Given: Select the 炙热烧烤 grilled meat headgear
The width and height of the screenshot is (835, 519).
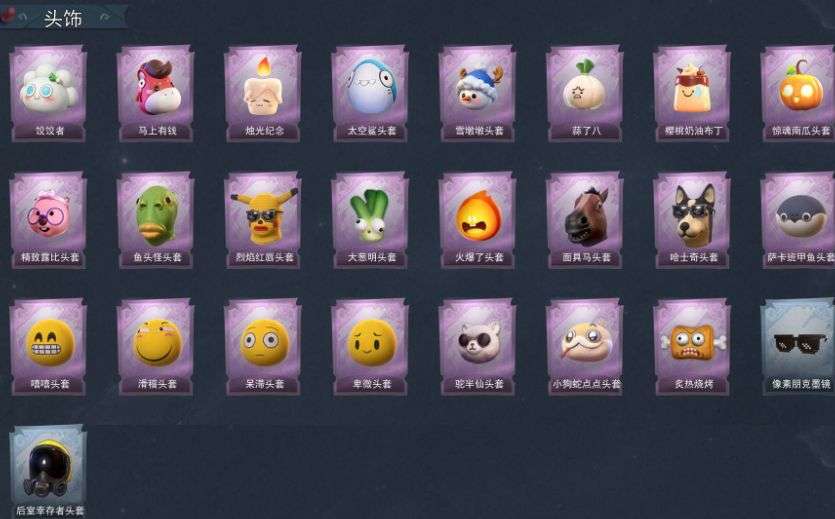Looking at the screenshot, I should coord(692,347).
